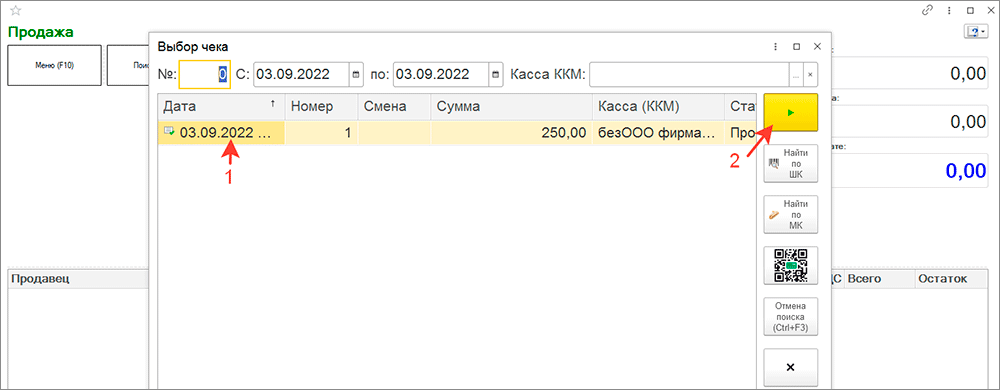
Task: Click the start date field 03.09.2022
Action: pos(302,74)
